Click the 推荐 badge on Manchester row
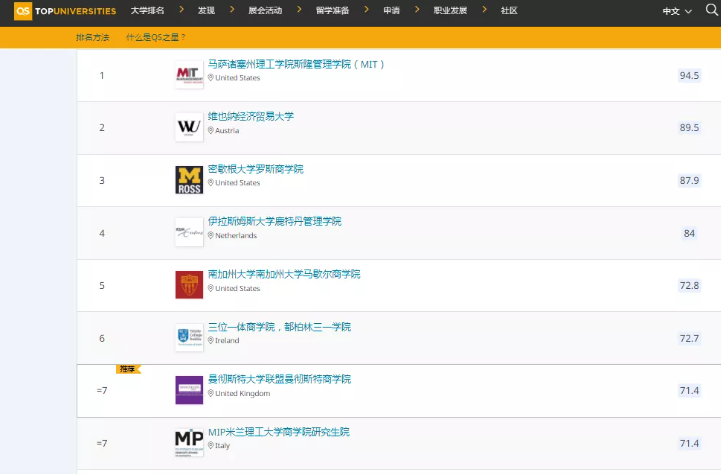This screenshot has height=474, width=721. (128, 369)
